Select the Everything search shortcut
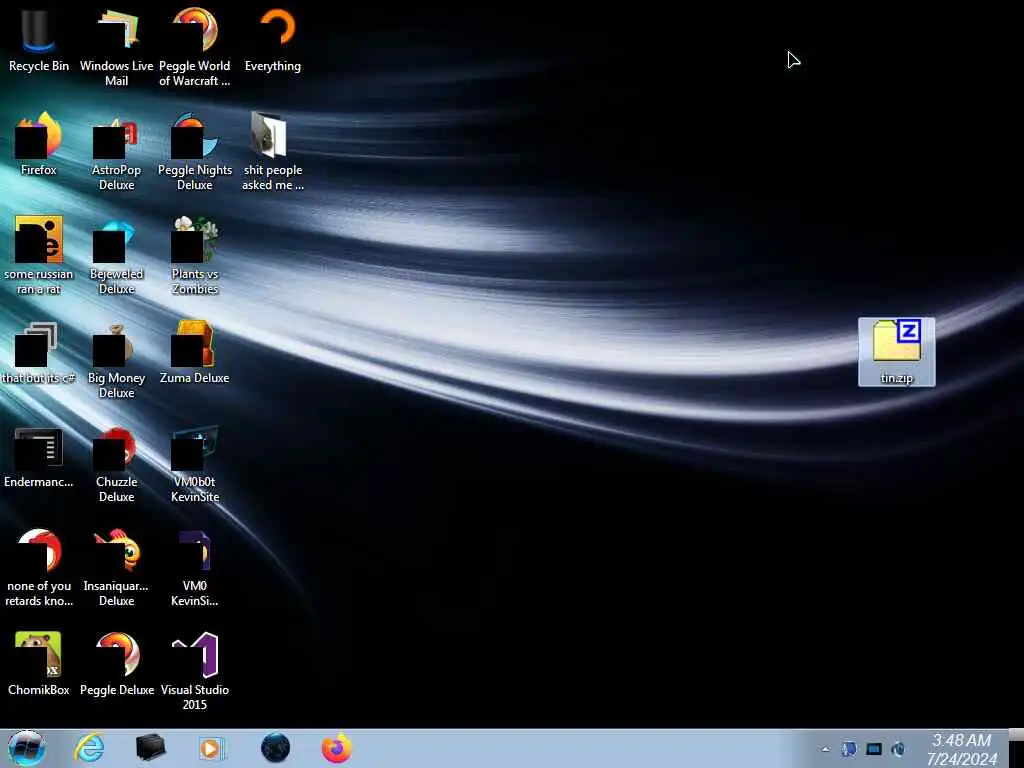The width and height of the screenshot is (1024, 768). pos(273,40)
